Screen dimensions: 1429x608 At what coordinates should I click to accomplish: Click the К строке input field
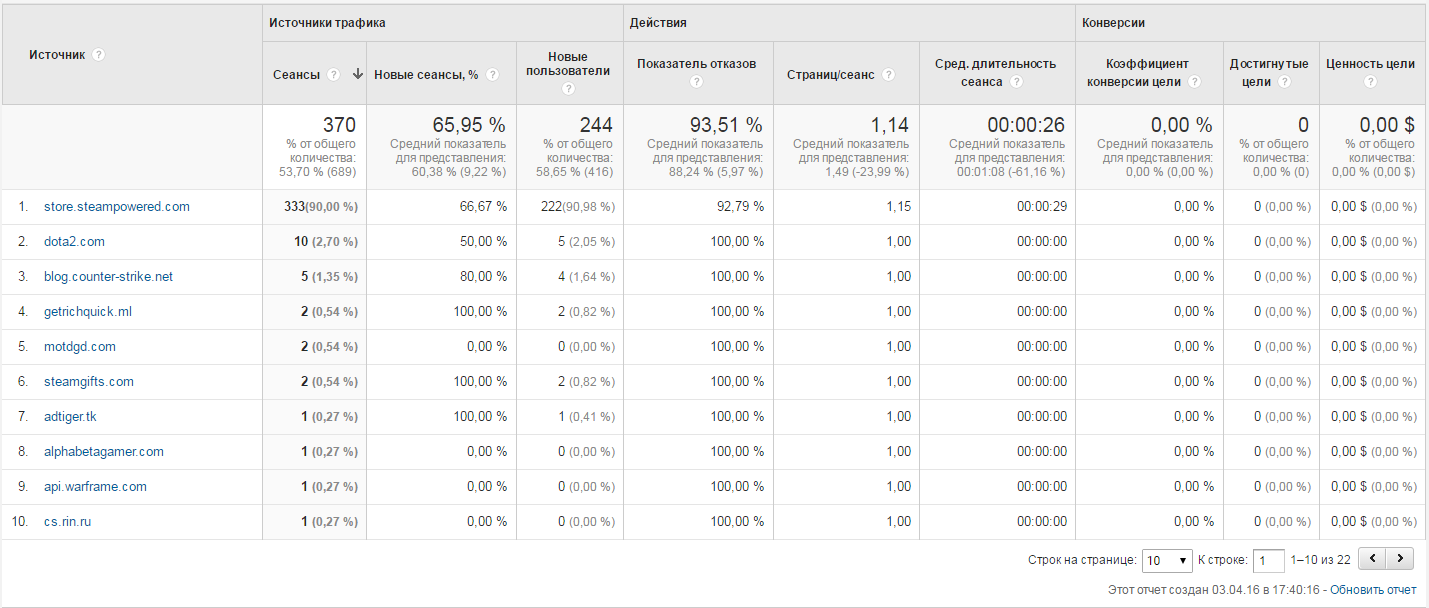pos(1268,560)
